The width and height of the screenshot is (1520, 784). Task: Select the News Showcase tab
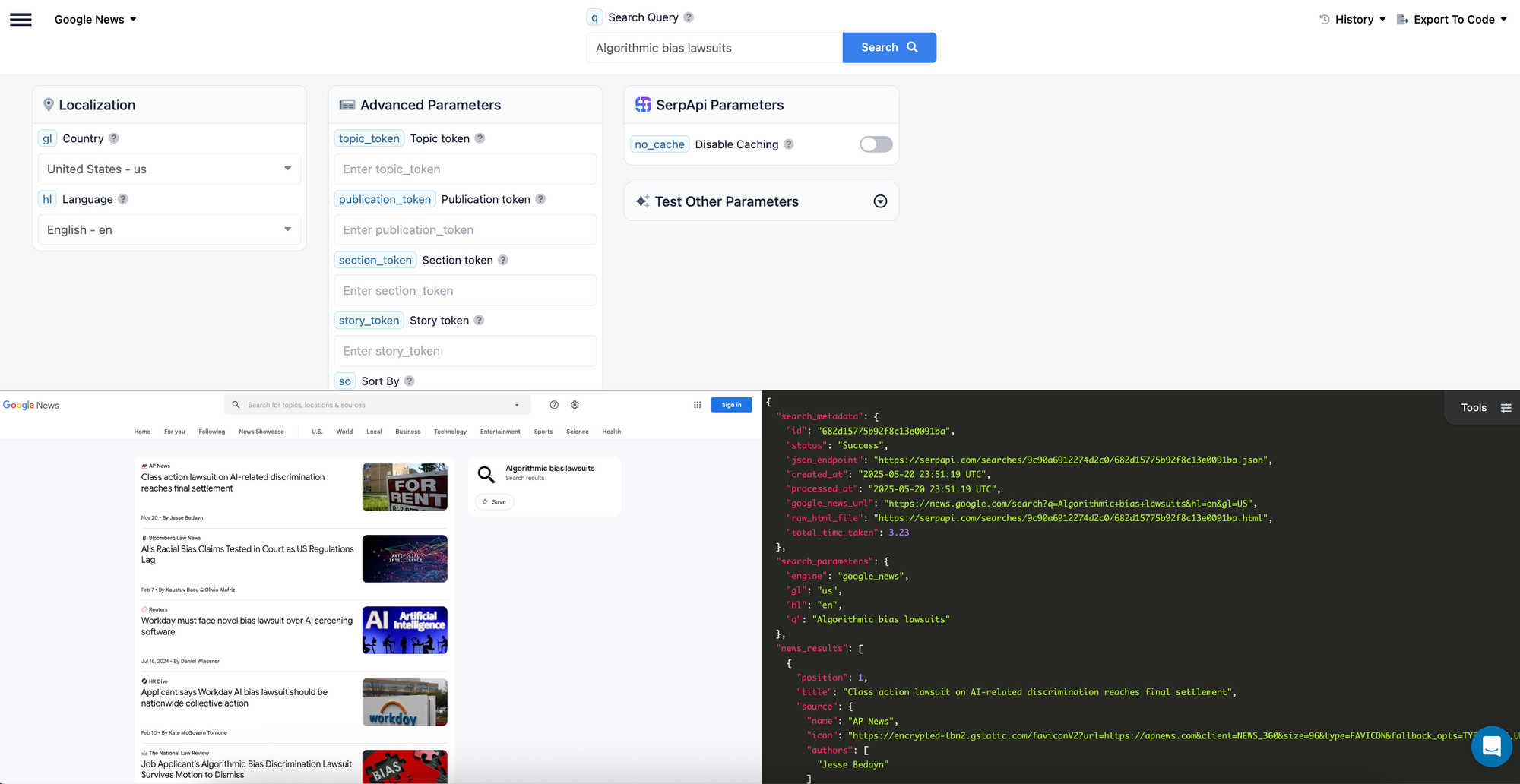[x=261, y=432]
